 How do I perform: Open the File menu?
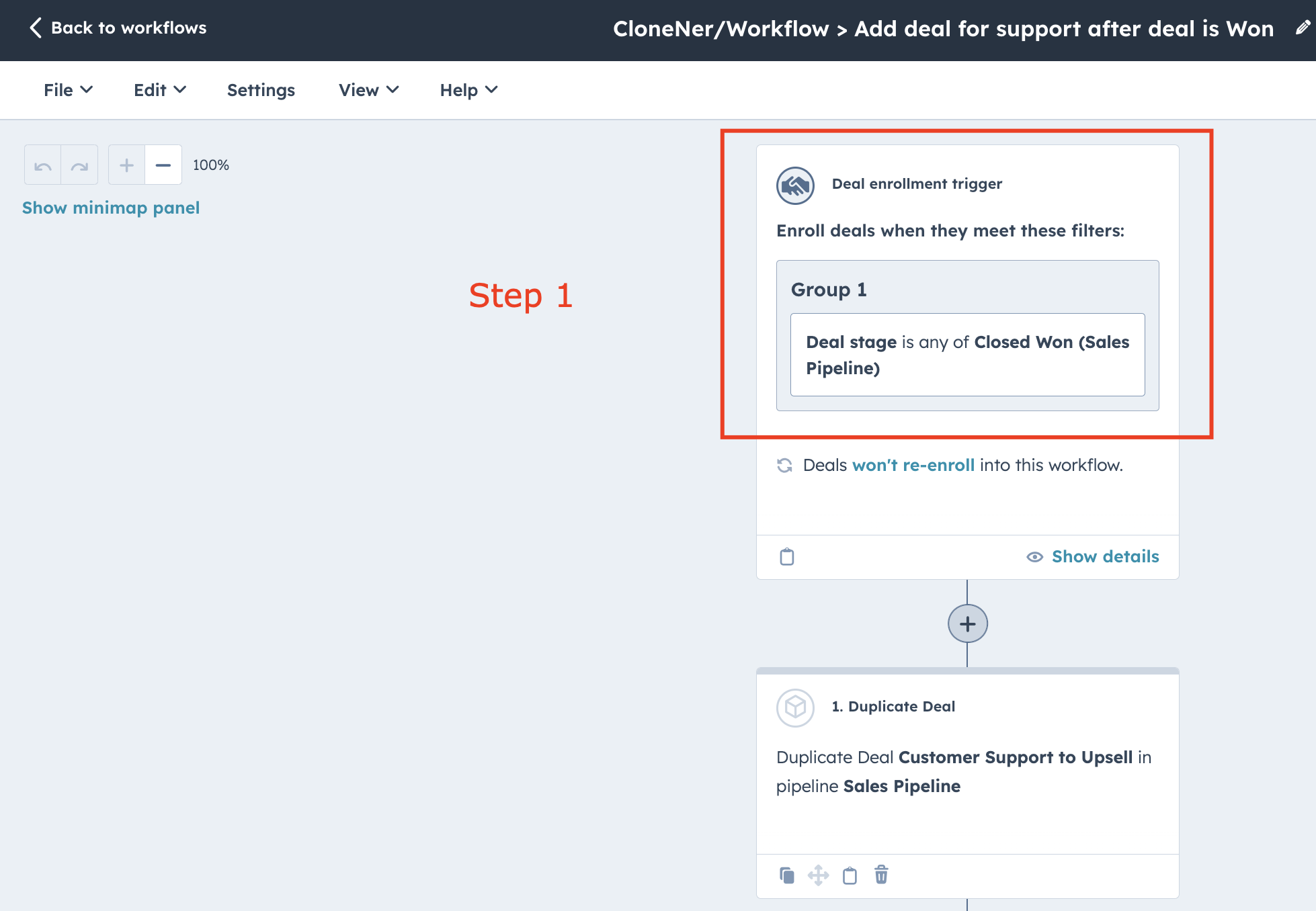tap(68, 90)
